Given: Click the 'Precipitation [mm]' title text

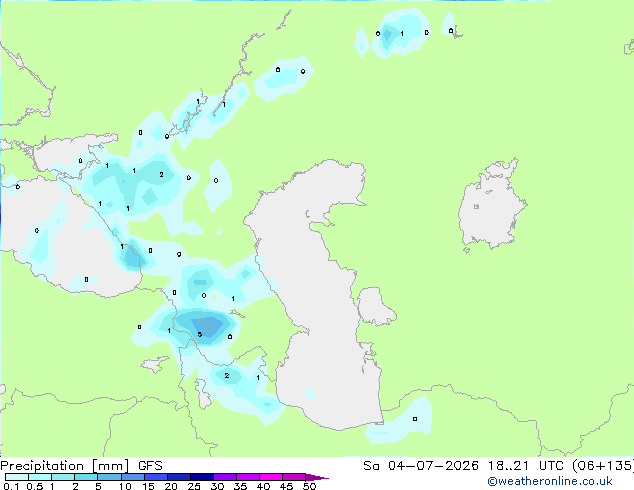Looking at the screenshot, I should (65, 466).
